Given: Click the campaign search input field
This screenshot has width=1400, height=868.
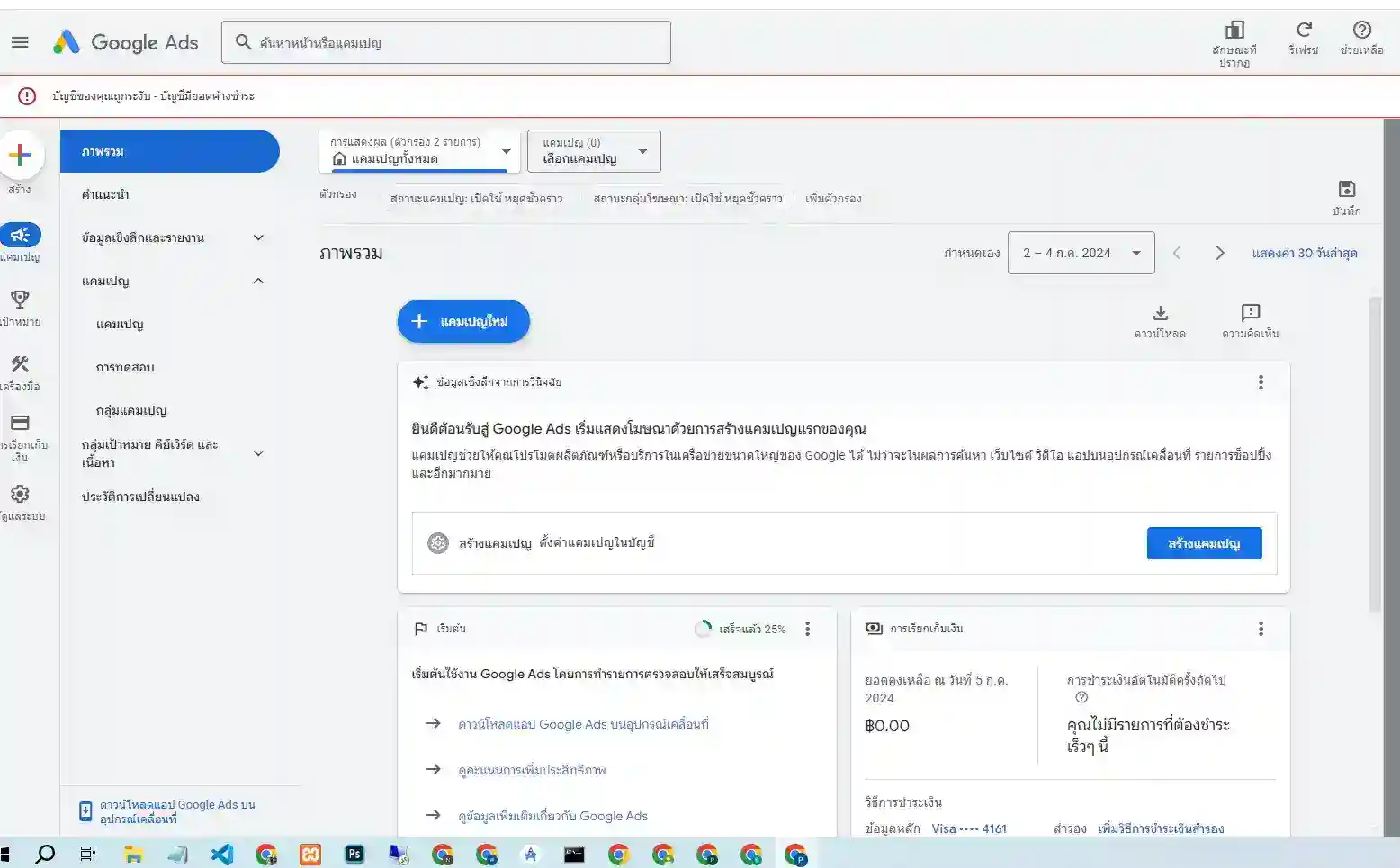Looking at the screenshot, I should [x=445, y=41].
